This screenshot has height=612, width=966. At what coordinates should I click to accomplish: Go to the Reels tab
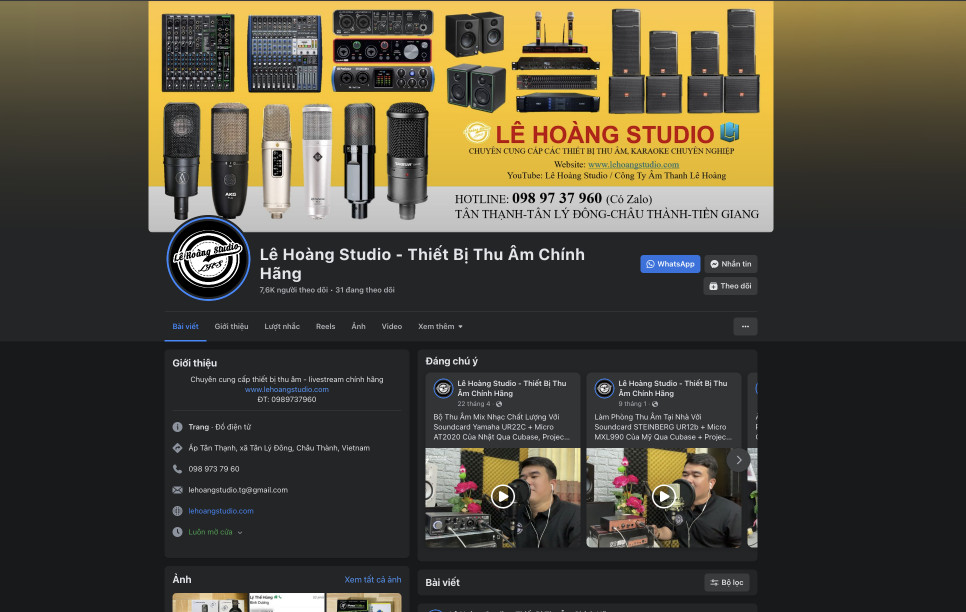click(x=325, y=327)
